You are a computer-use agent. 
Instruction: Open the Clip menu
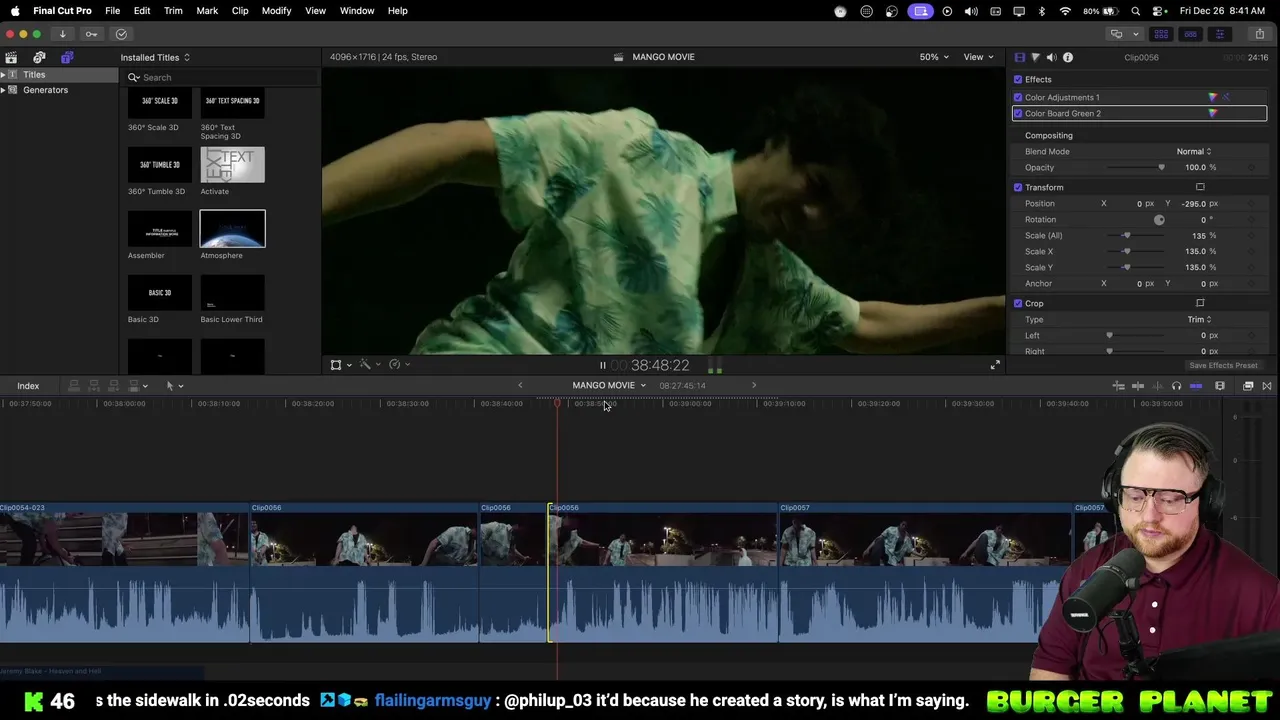coord(240,11)
